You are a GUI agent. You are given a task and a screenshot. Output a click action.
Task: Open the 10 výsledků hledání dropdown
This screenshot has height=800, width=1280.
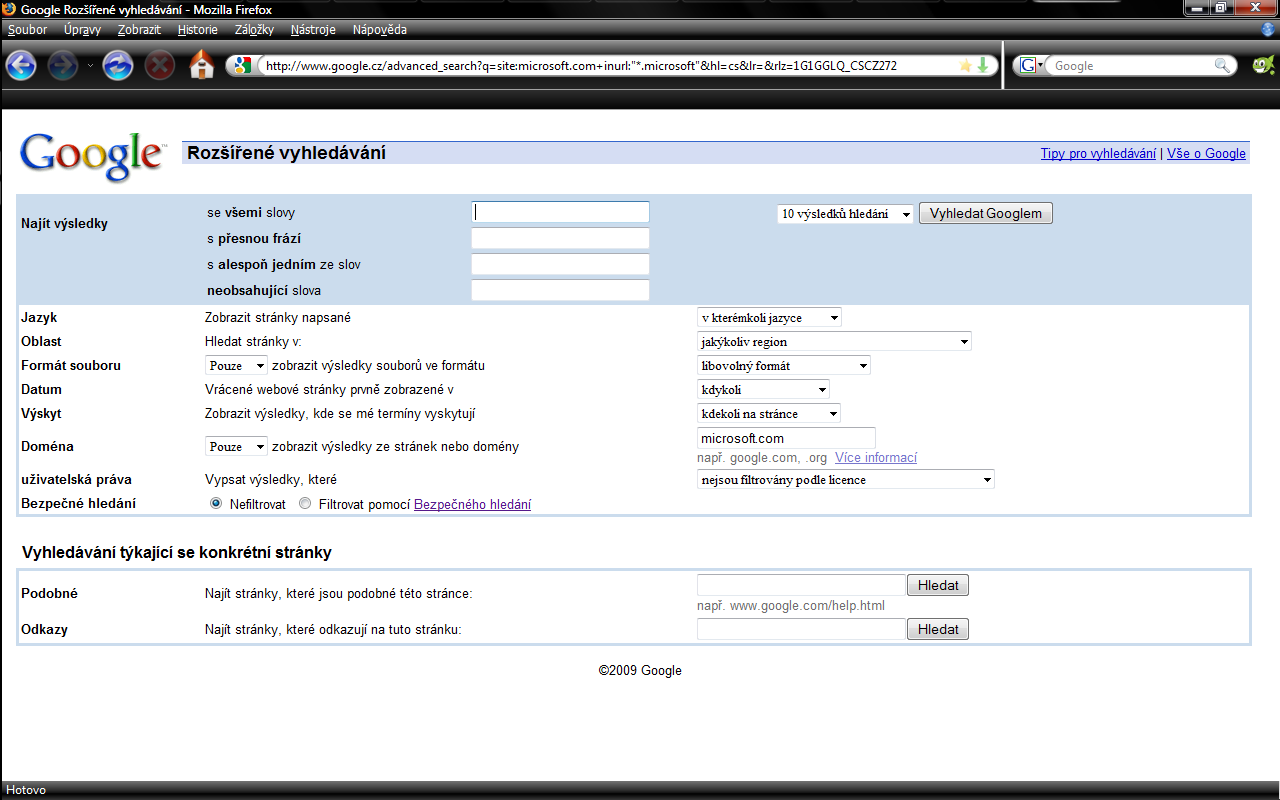pyautogui.click(x=845, y=214)
